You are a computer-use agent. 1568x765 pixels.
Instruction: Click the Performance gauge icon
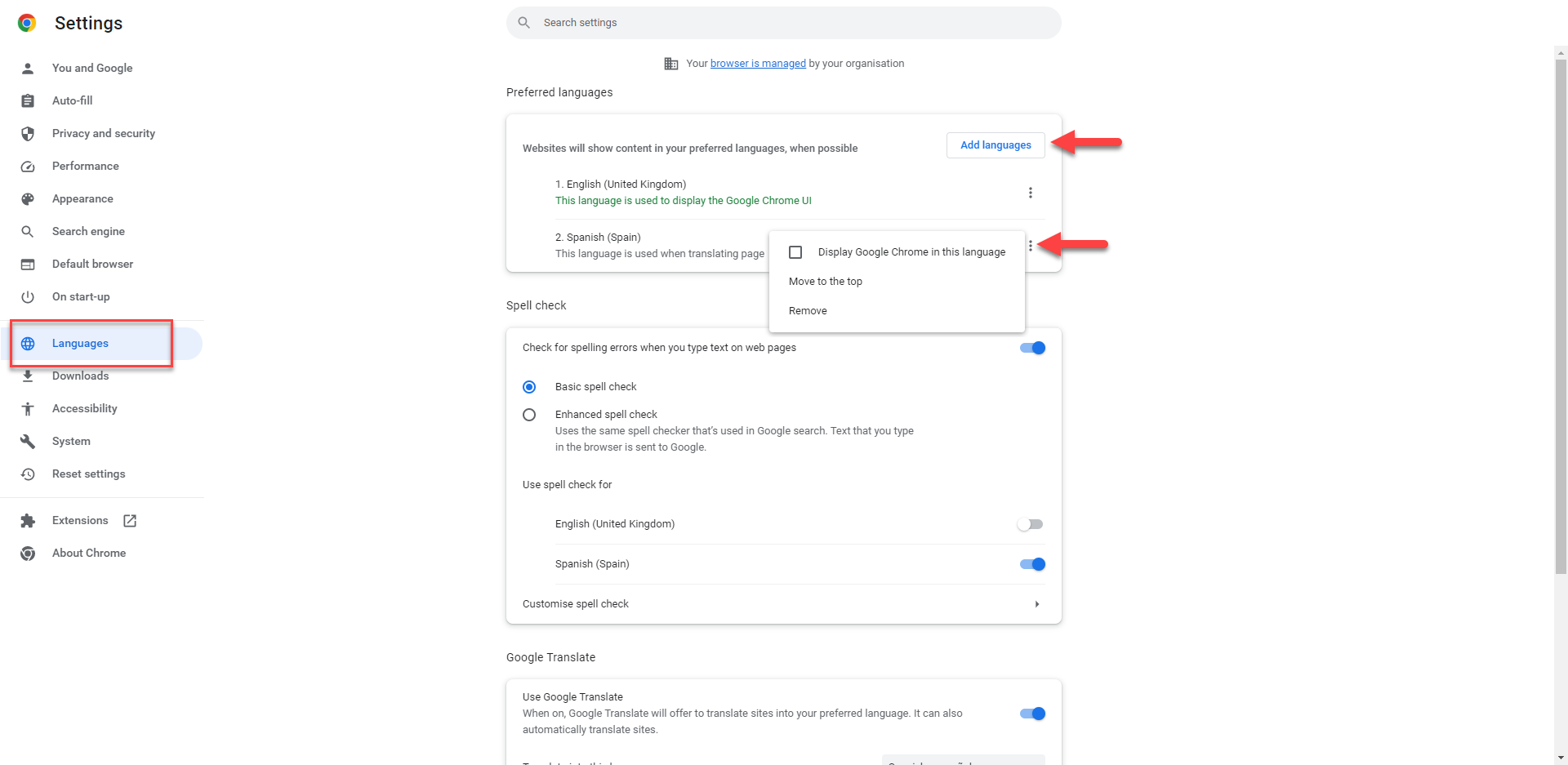tap(28, 166)
